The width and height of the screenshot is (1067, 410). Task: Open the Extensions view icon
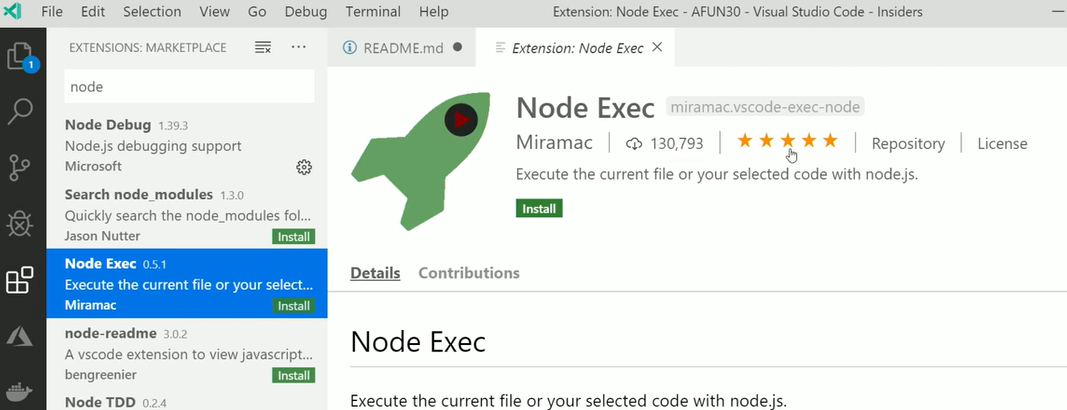click(x=20, y=279)
